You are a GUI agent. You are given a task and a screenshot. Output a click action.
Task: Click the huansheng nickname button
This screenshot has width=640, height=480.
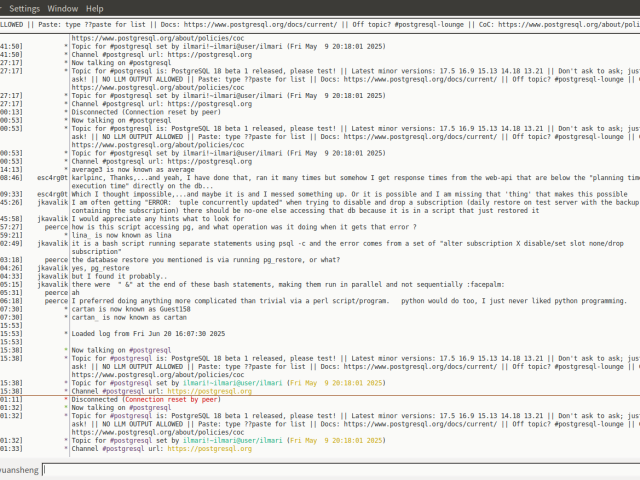click(19, 468)
